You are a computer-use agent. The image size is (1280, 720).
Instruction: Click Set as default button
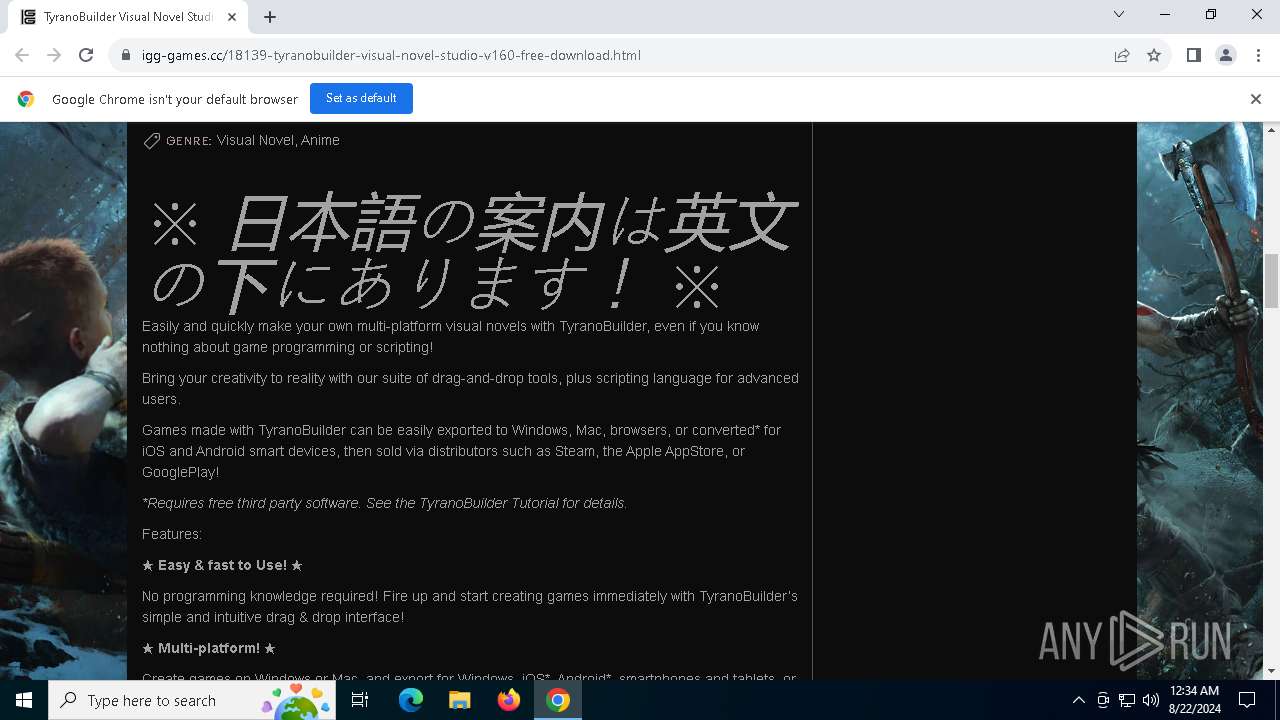click(361, 98)
